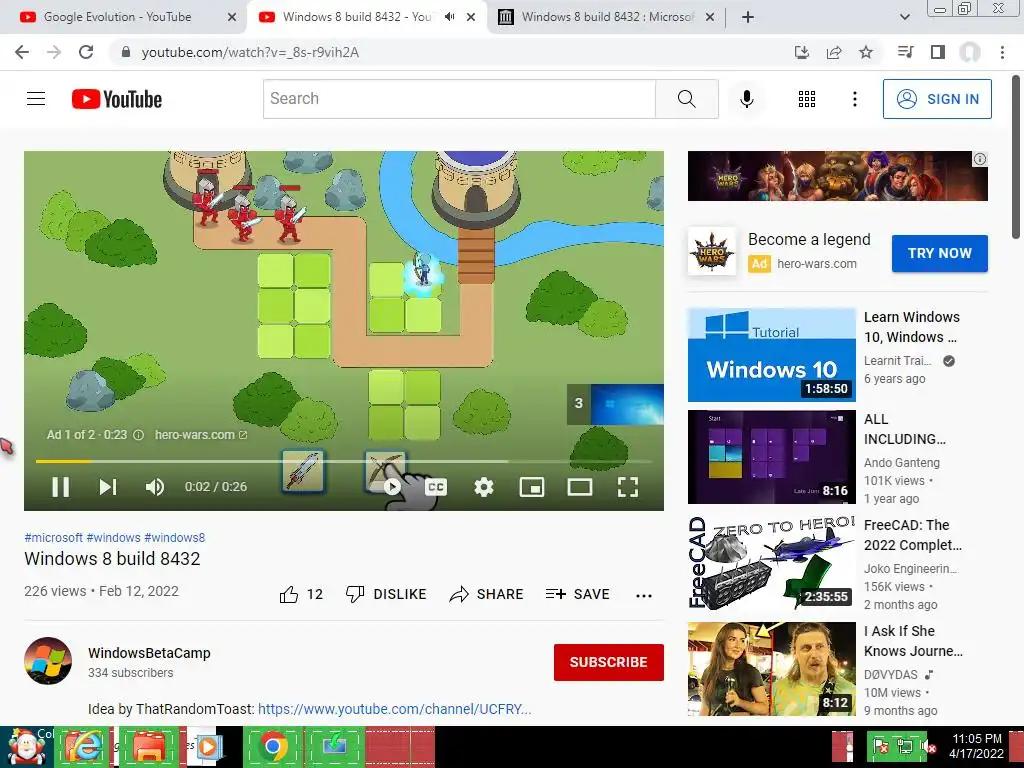Open ALL INCLUDING Ando Ganteng video thumbnail
This screenshot has height=768, width=1024.
click(771, 457)
